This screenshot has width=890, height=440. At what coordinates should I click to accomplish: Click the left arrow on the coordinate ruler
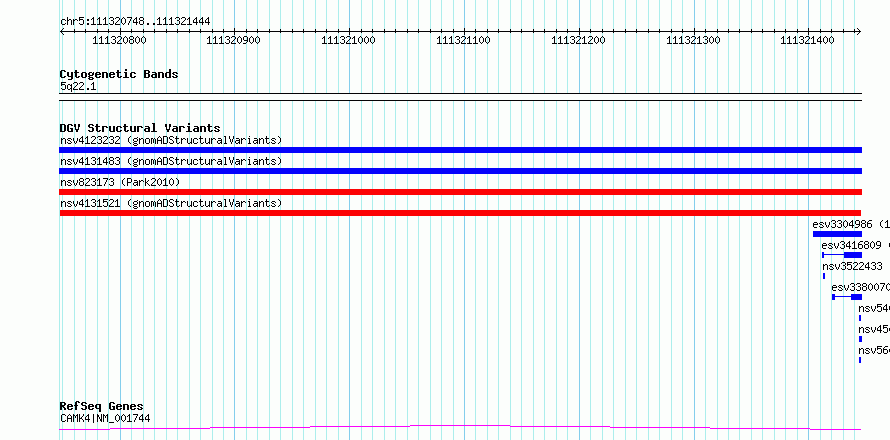point(62,32)
